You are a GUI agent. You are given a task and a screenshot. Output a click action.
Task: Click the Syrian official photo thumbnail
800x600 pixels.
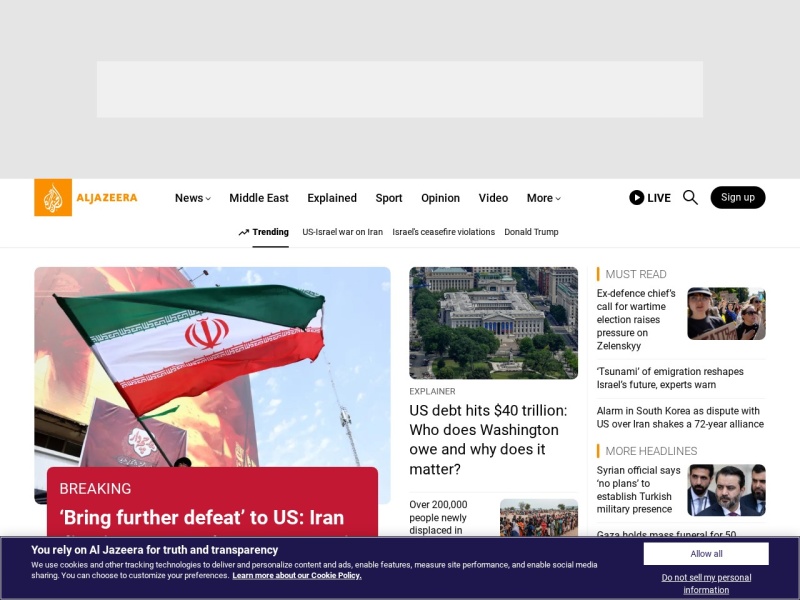point(726,490)
